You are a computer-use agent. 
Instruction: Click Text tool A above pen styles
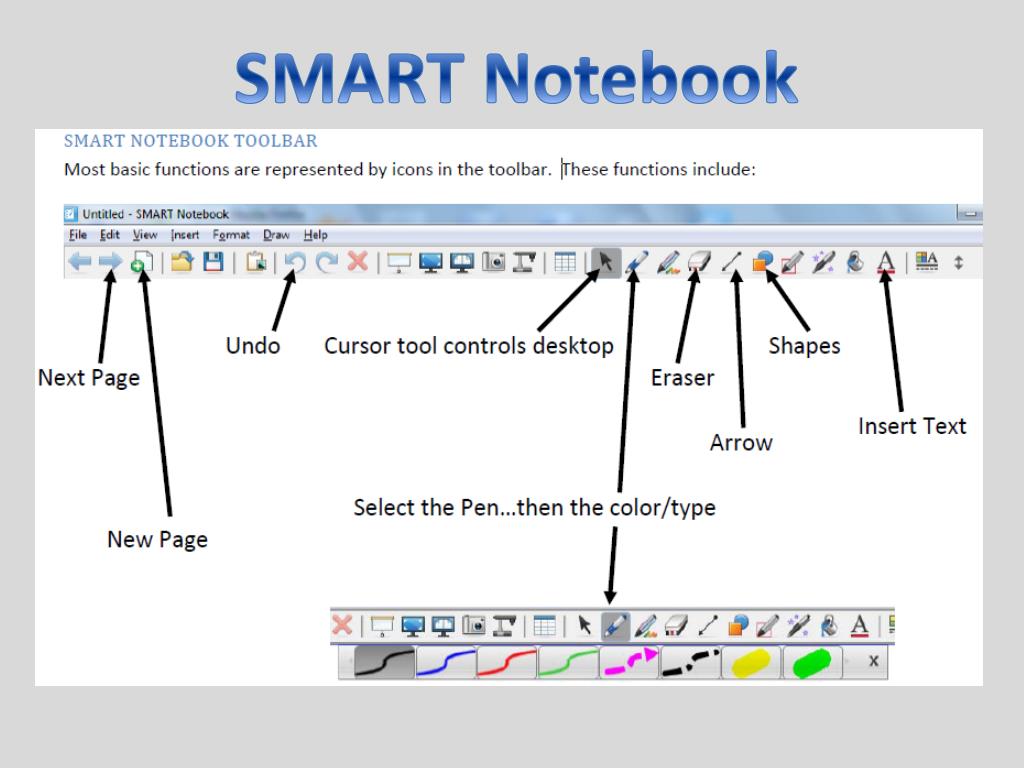tap(860, 626)
